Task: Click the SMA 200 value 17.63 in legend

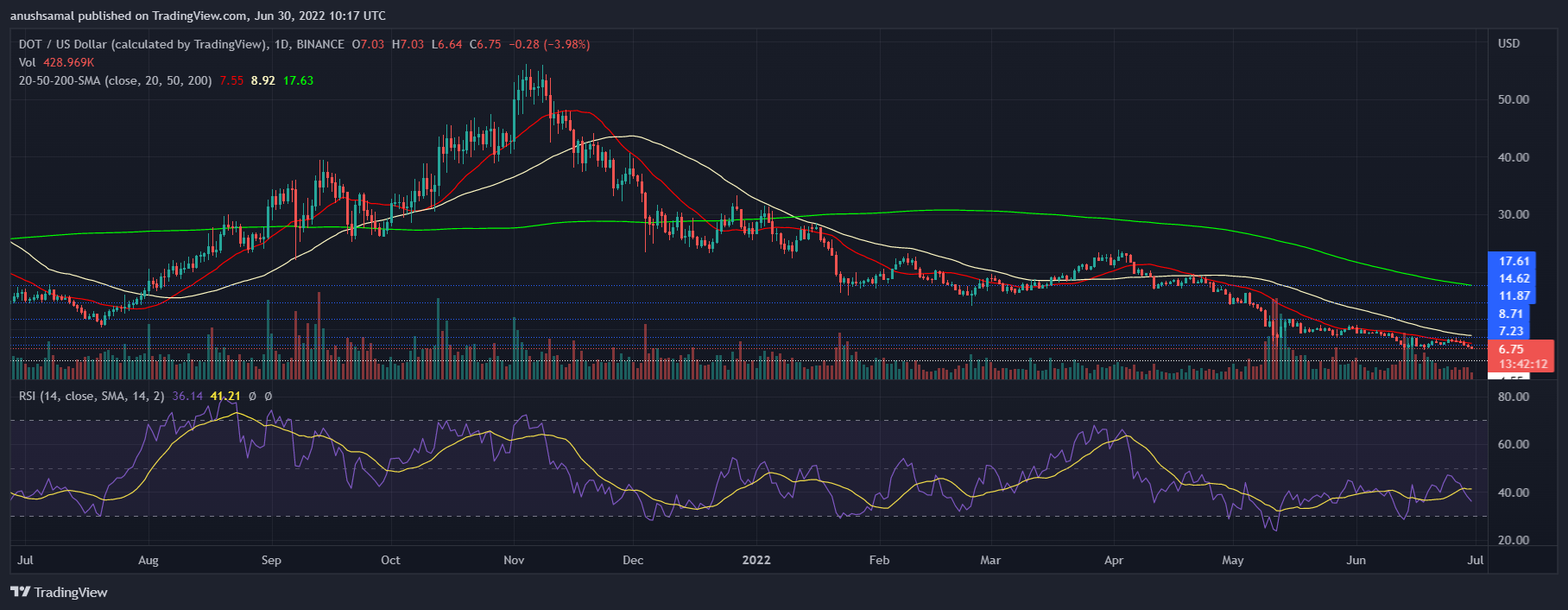Action: click(x=299, y=80)
